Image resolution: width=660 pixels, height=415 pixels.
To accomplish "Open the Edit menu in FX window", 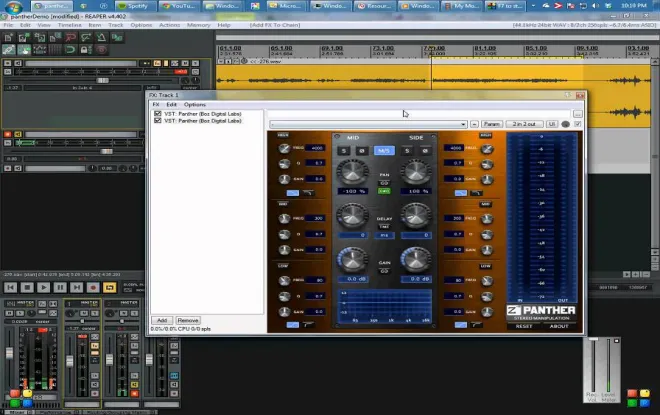I will tap(171, 104).
